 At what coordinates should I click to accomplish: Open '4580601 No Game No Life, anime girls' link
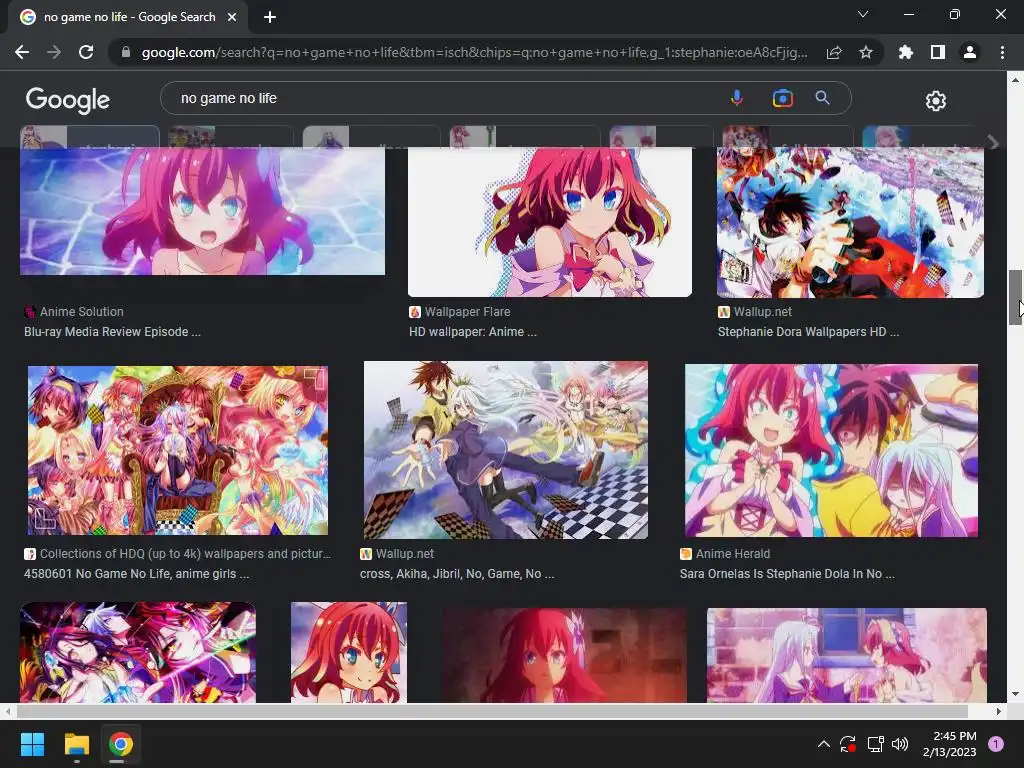tap(136, 574)
